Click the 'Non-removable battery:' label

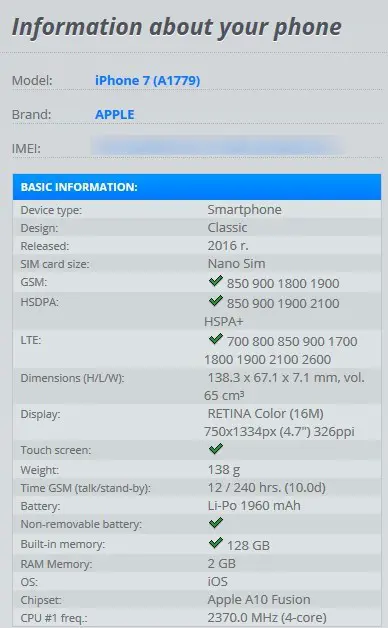coord(81,524)
